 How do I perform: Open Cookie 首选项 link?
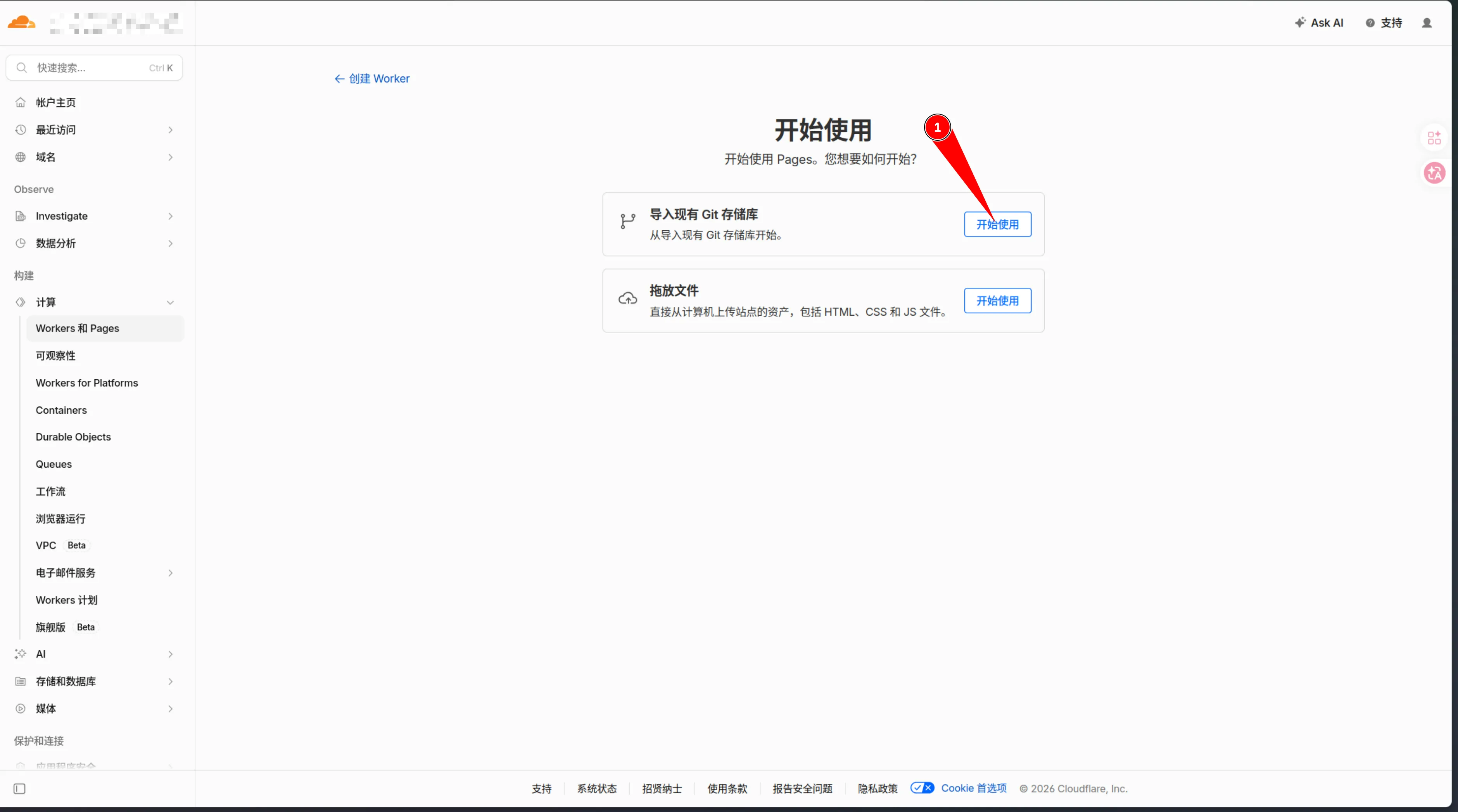coord(974,788)
